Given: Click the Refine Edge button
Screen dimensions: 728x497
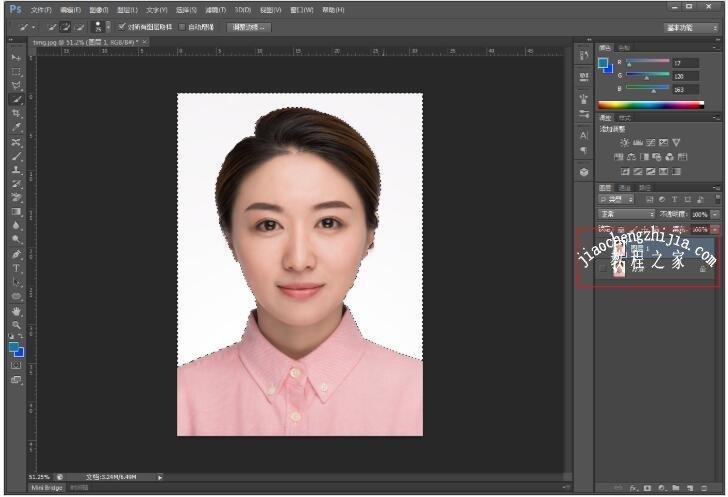Looking at the screenshot, I should click(248, 26).
